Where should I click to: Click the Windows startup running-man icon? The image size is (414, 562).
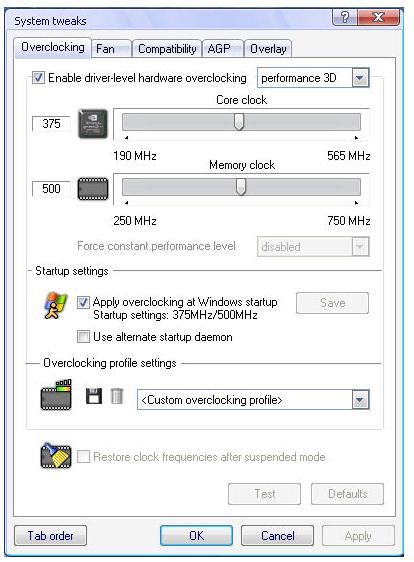[x=55, y=306]
